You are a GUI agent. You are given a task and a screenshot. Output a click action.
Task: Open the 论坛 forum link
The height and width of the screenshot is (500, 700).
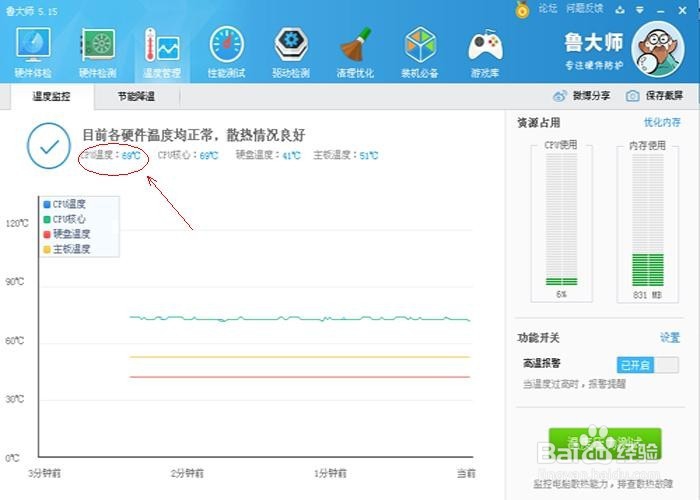pos(547,8)
